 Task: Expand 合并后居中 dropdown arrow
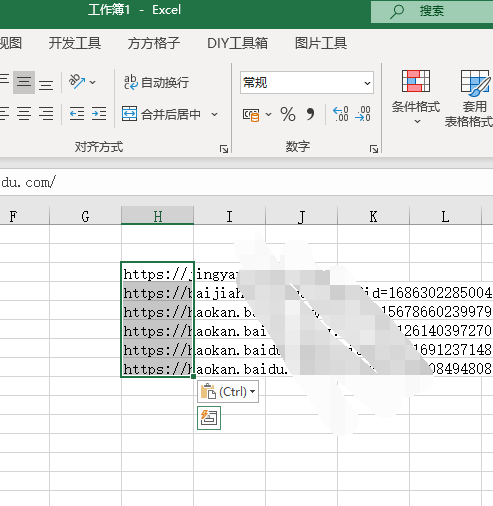tap(215, 114)
